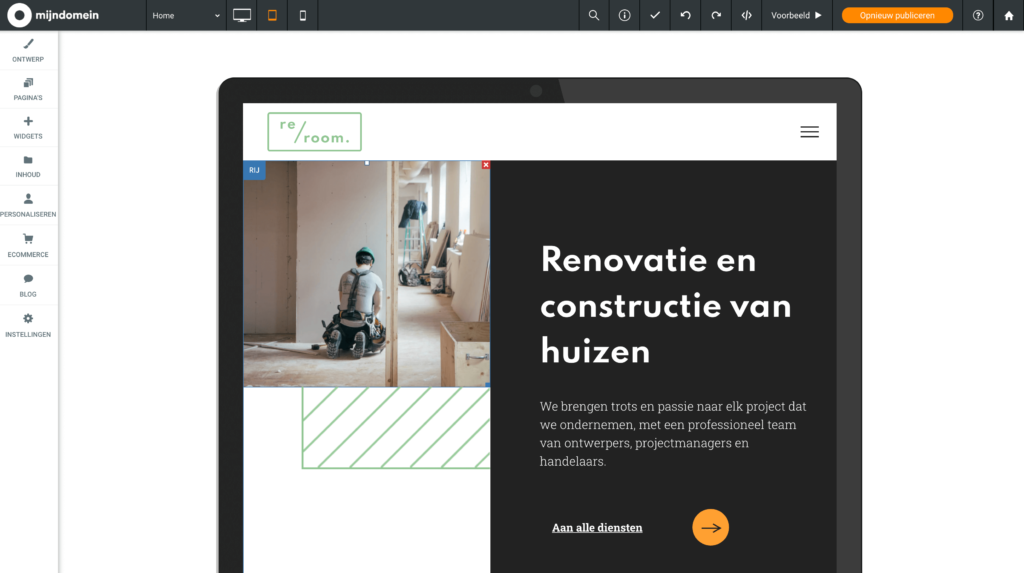The height and width of the screenshot is (573, 1024).
Task: Switch to mobile preview mode
Action: coord(302,15)
